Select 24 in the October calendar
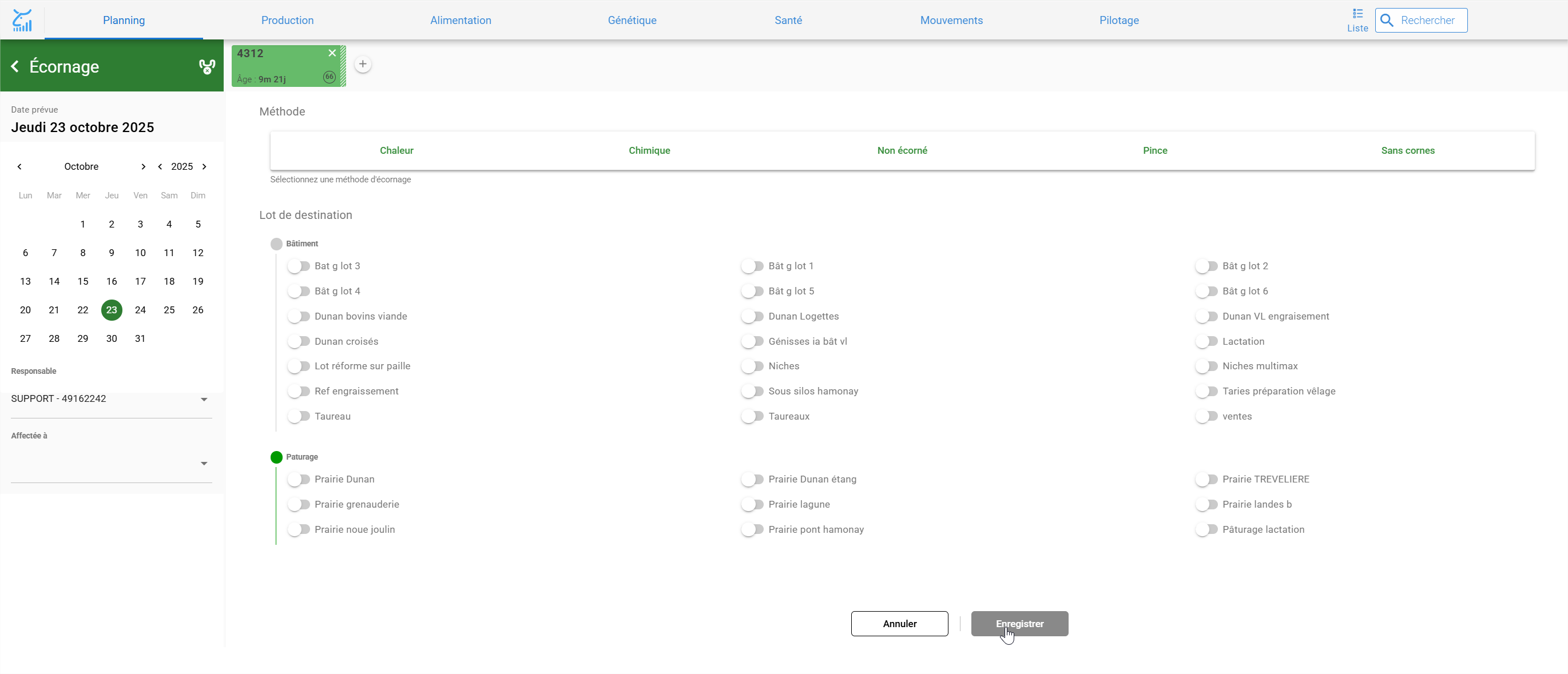 coord(140,310)
